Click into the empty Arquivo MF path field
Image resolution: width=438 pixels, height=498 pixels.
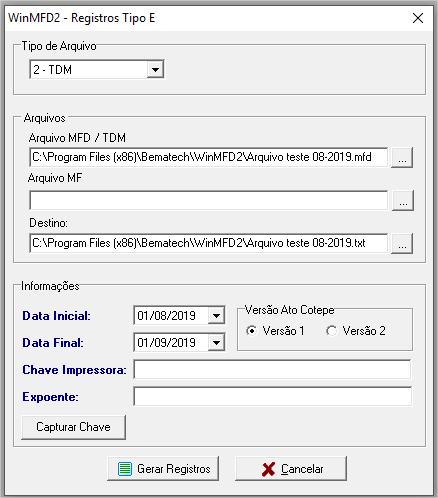(209, 200)
